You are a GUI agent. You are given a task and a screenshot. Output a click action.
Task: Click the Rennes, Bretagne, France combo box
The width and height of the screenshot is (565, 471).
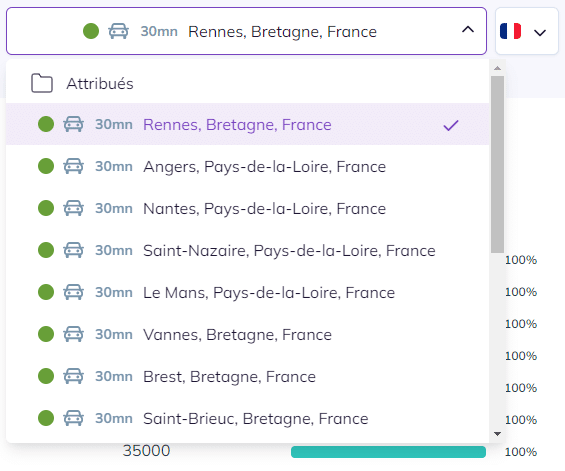tap(246, 31)
